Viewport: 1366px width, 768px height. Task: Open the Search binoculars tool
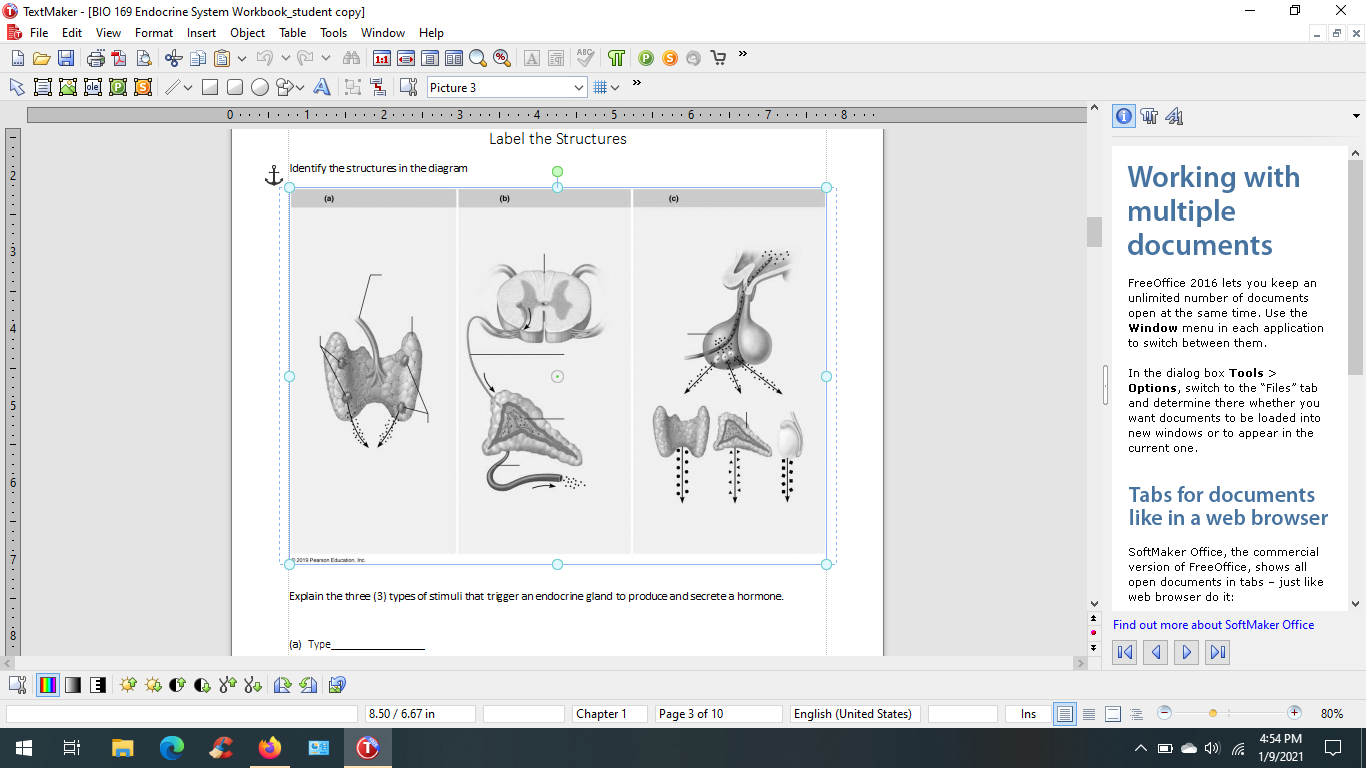351,58
